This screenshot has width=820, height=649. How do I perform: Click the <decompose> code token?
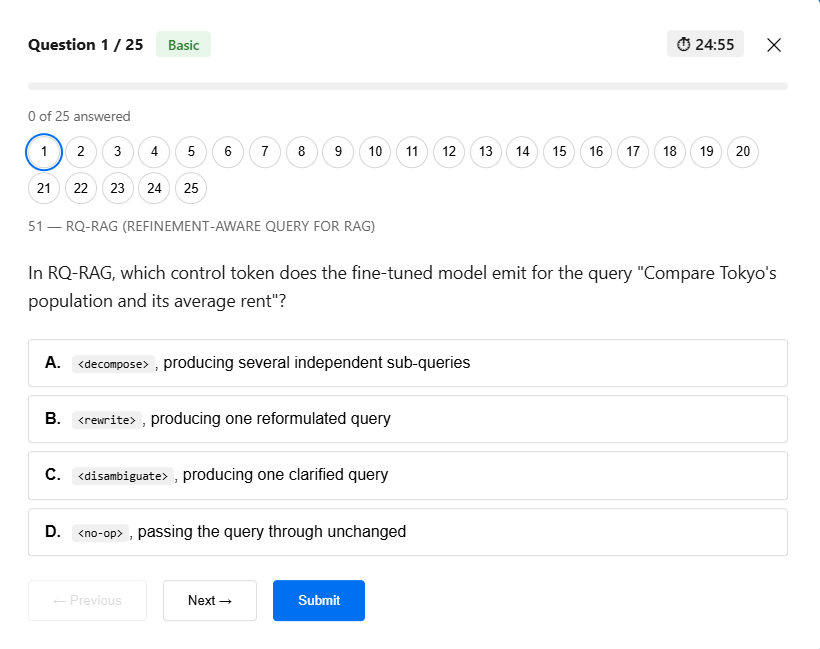click(x=113, y=364)
